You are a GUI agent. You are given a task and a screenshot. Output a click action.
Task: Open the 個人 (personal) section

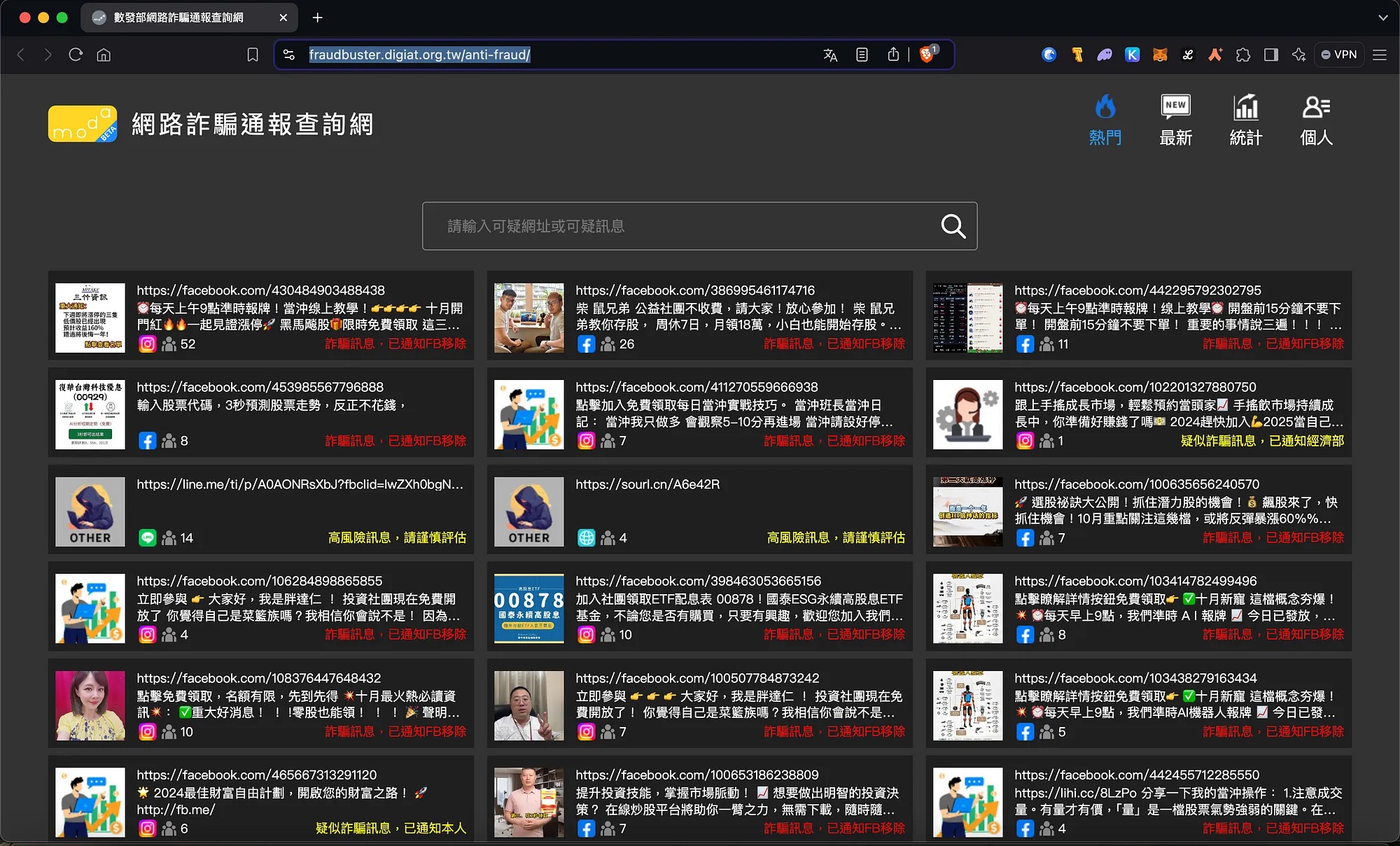click(1316, 120)
